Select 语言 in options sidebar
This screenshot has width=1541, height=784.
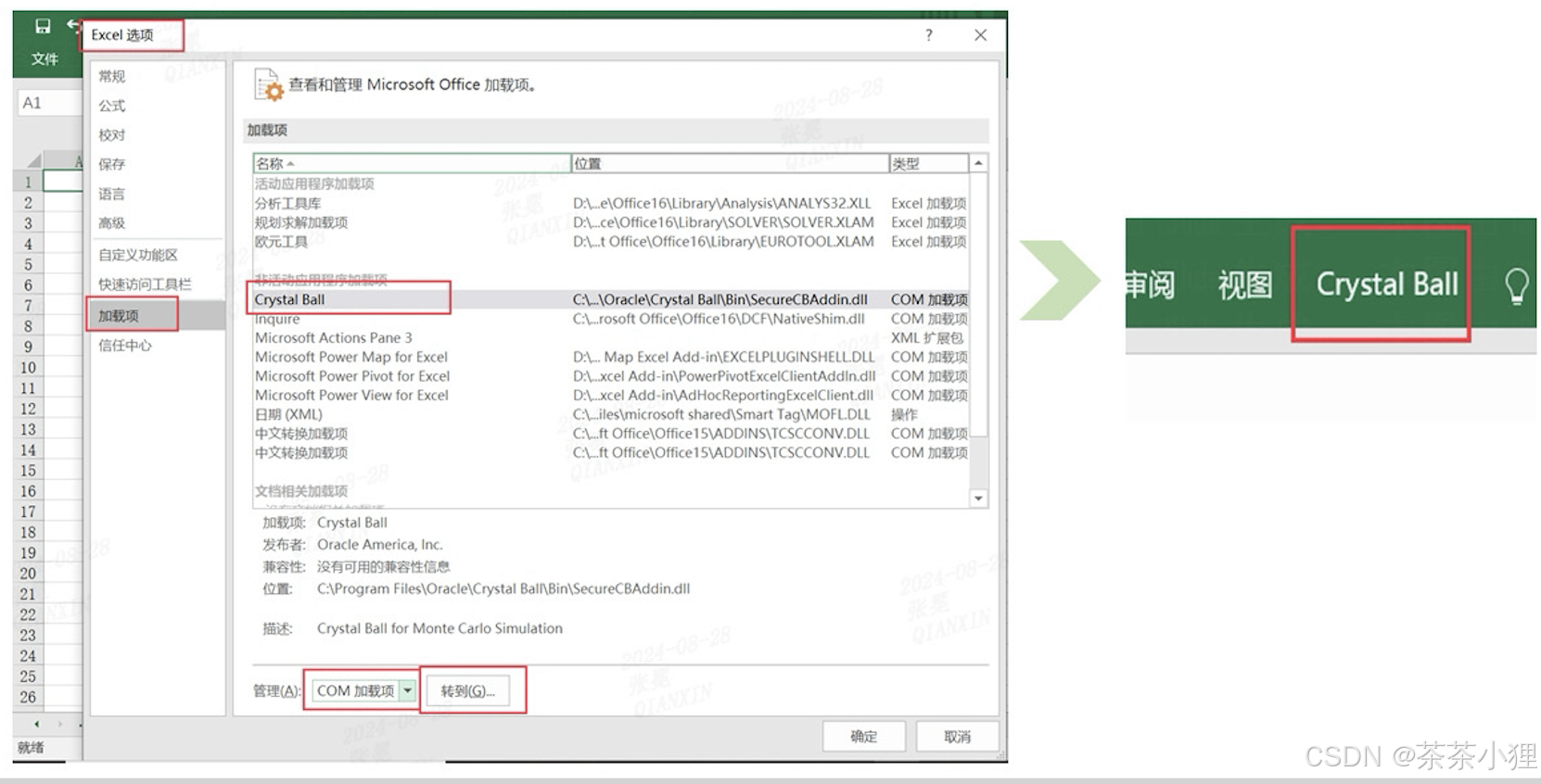pos(112,194)
